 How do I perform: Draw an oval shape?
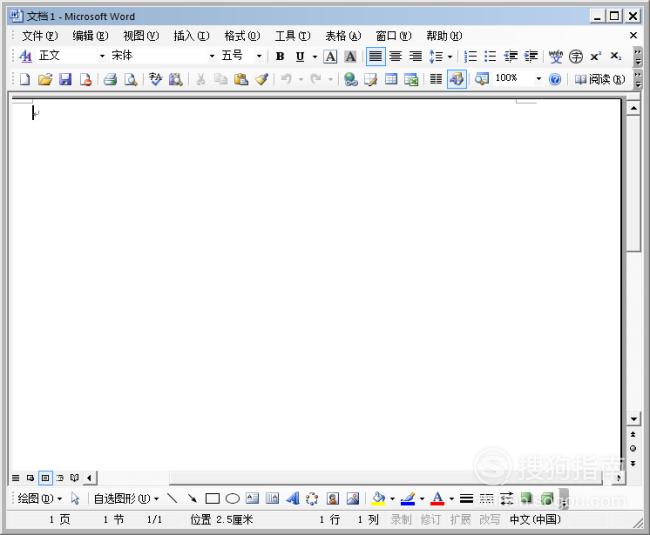pyautogui.click(x=233, y=498)
